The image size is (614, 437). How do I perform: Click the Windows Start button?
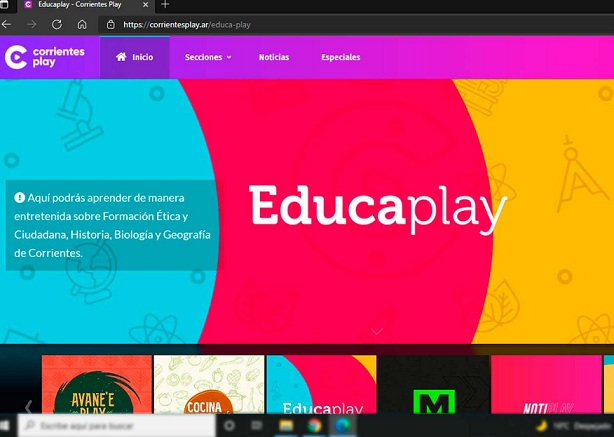(5, 425)
